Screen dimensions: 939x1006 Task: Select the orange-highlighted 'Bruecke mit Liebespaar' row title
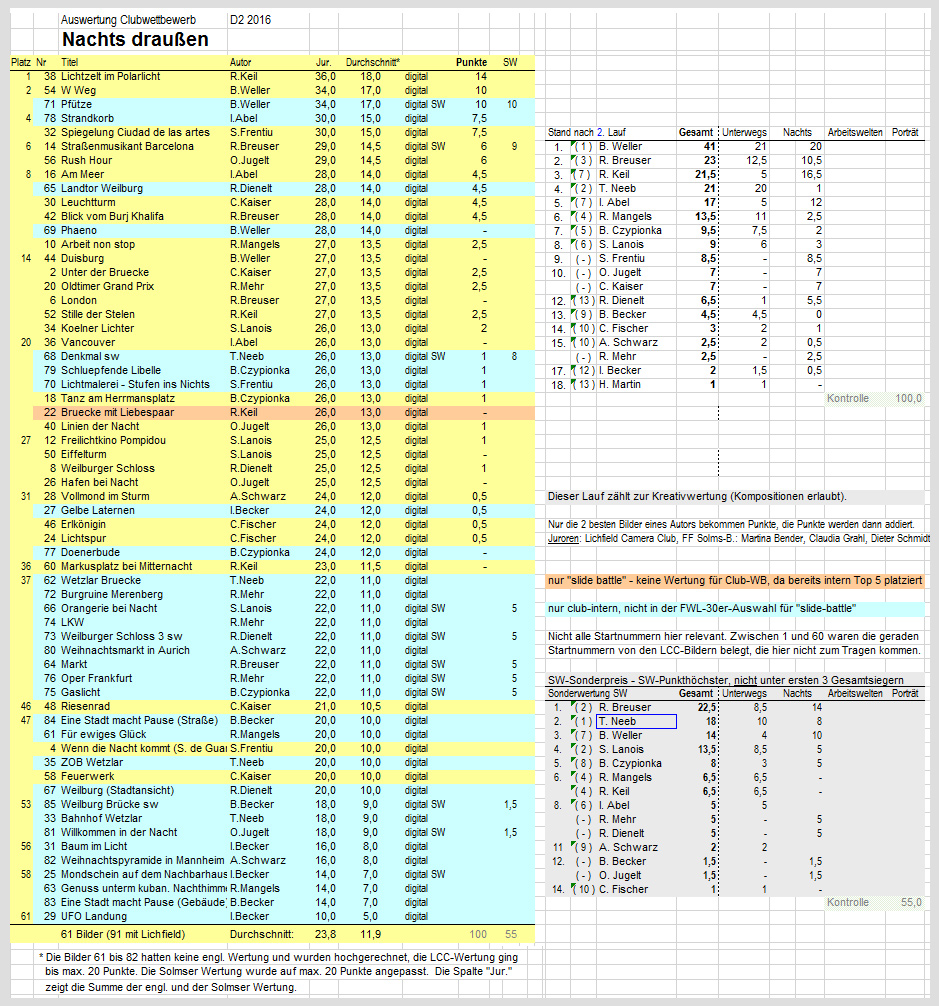117,413
